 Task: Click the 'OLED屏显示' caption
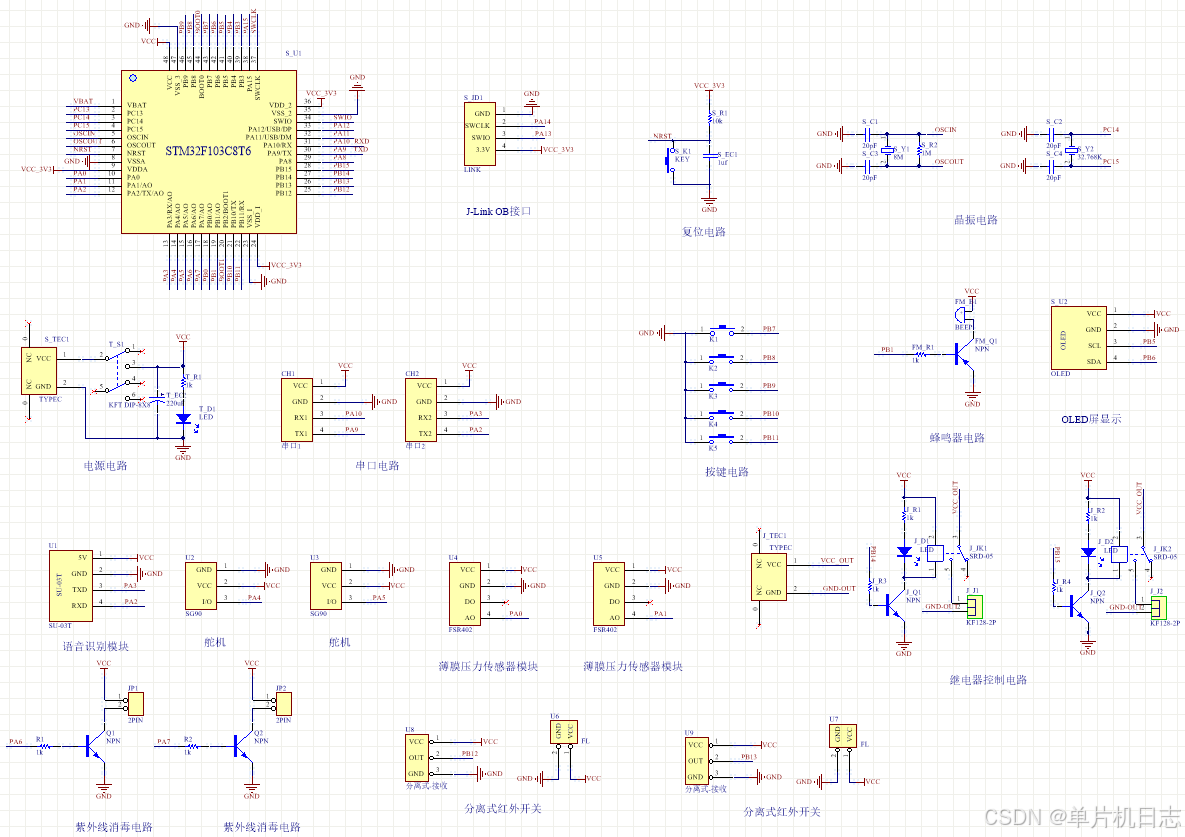tap(1091, 419)
